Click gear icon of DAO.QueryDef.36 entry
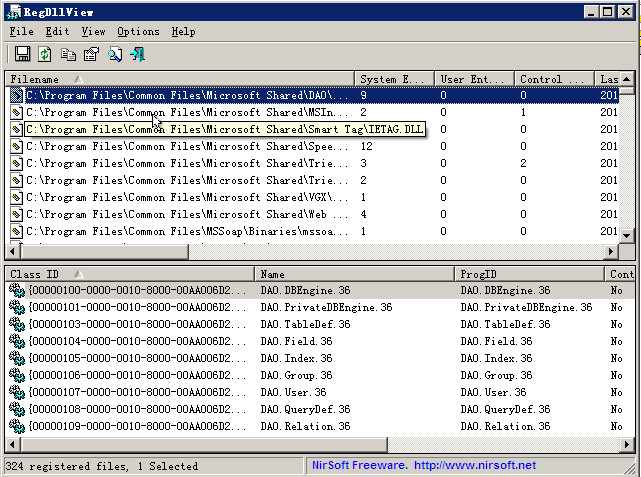Viewport: 641px width, 477px height. [17, 409]
